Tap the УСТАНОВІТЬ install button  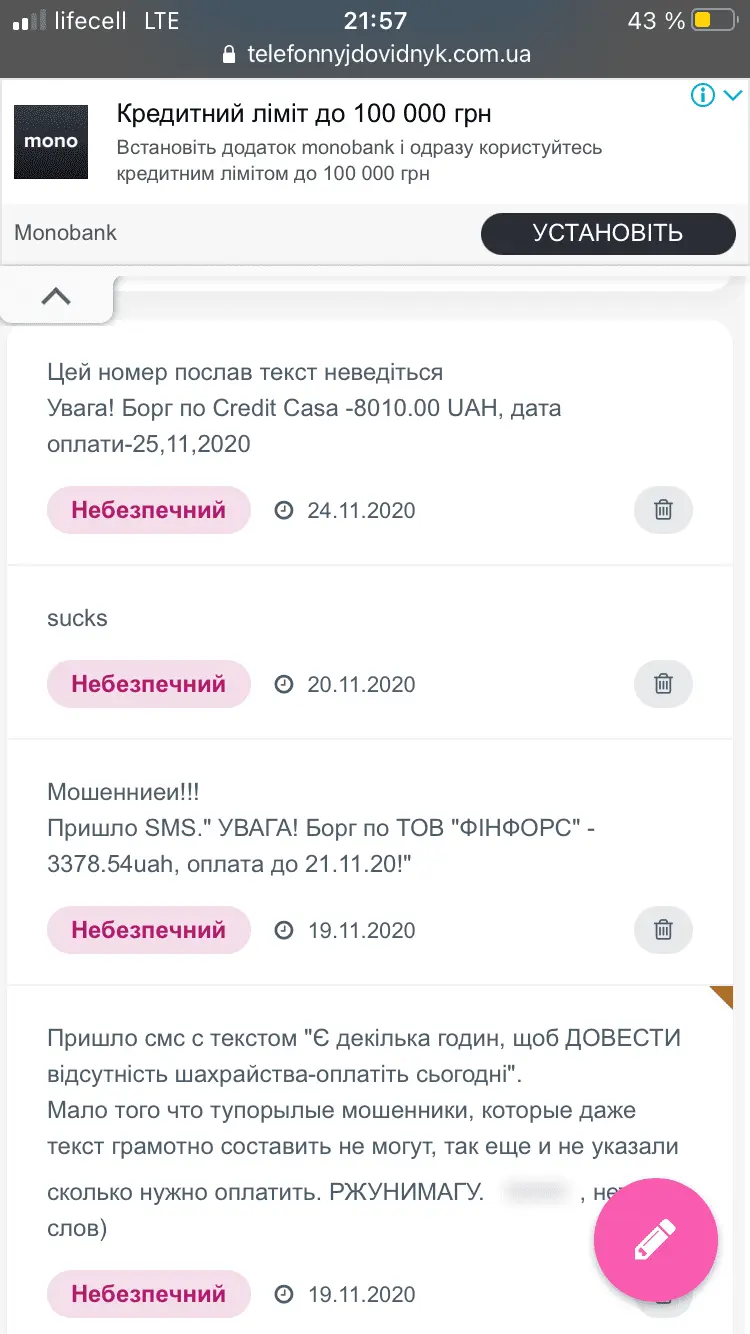pyautogui.click(x=608, y=233)
